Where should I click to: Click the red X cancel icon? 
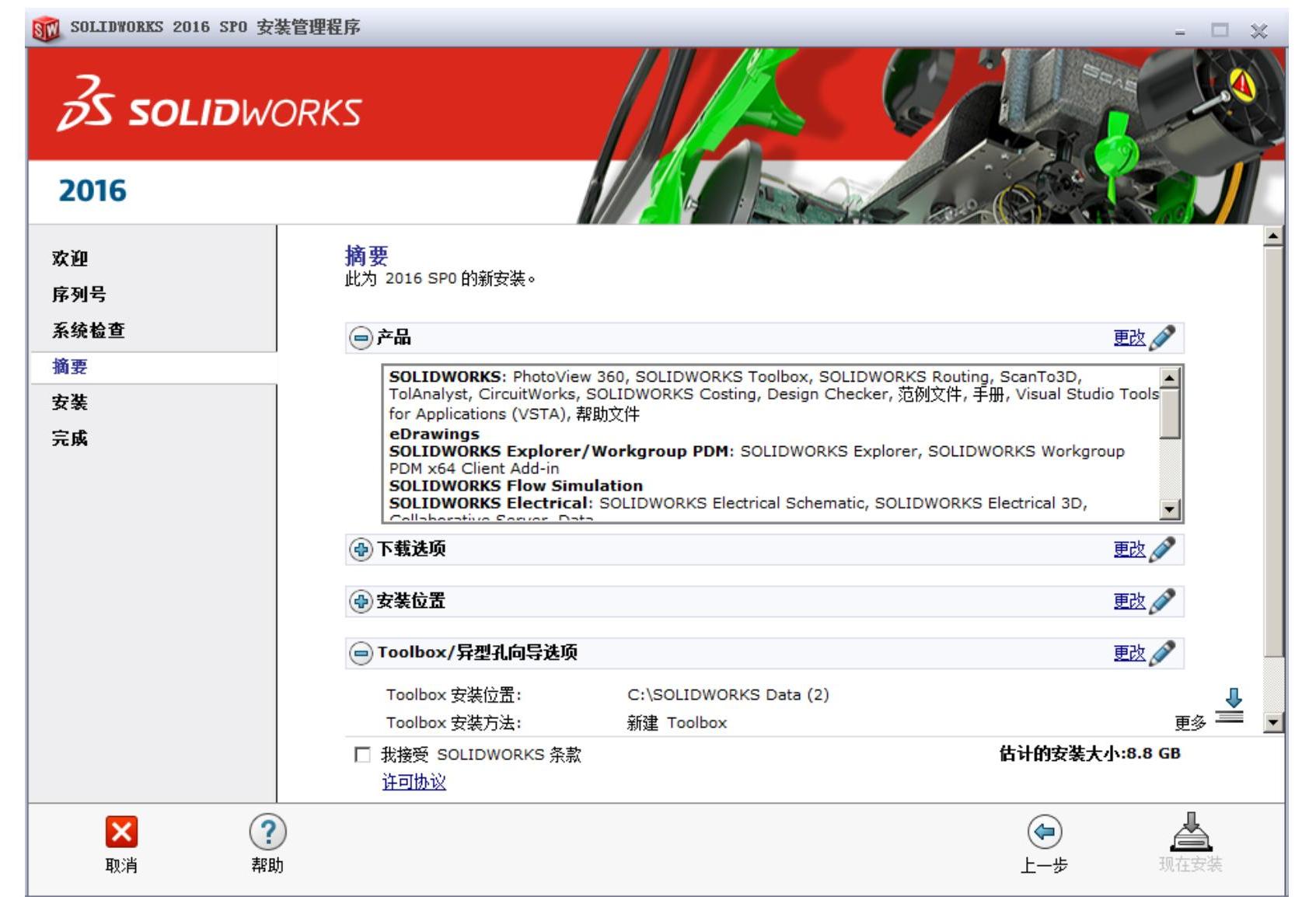[x=121, y=832]
